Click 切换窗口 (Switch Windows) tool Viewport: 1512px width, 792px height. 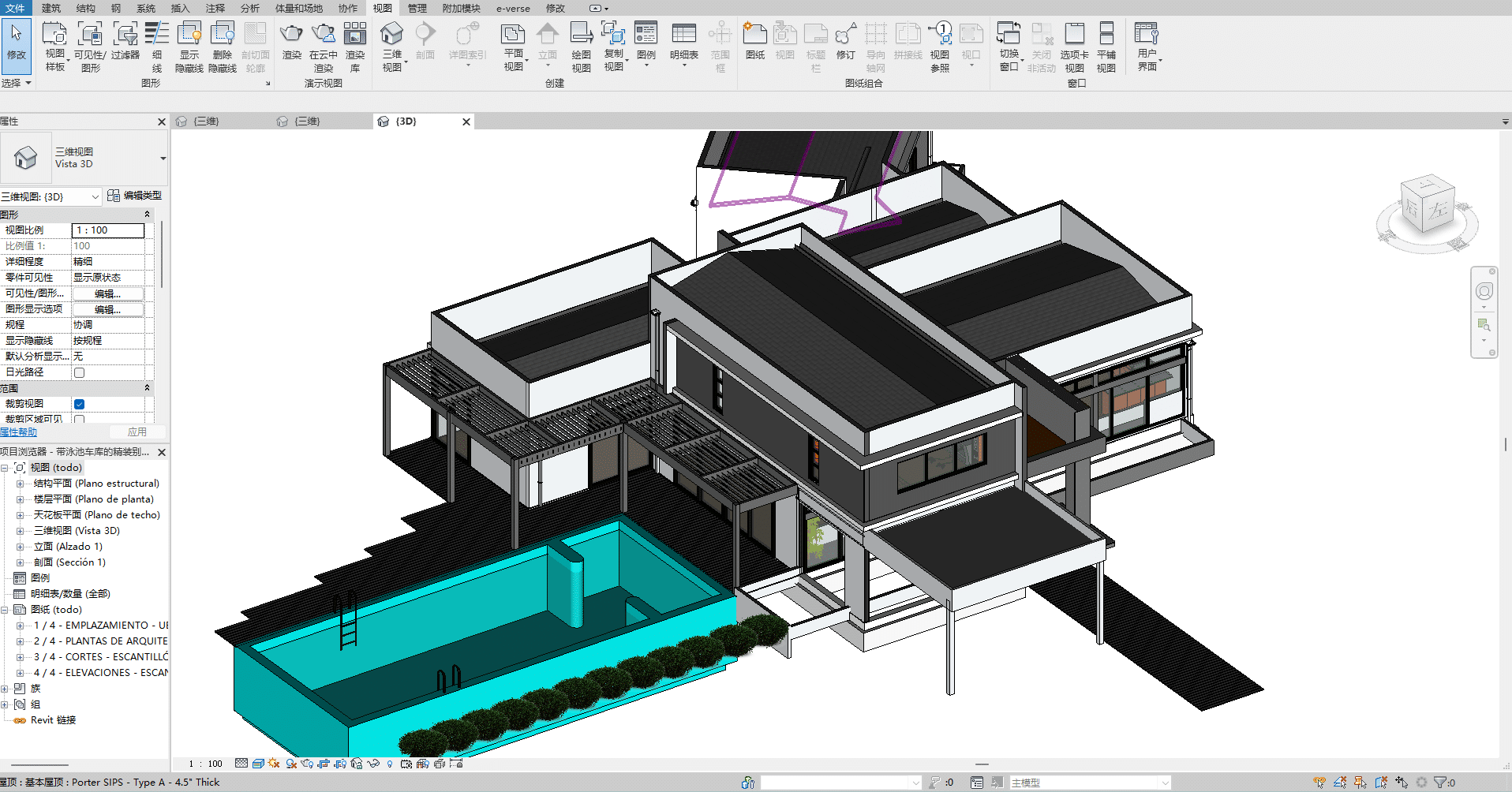1009,46
